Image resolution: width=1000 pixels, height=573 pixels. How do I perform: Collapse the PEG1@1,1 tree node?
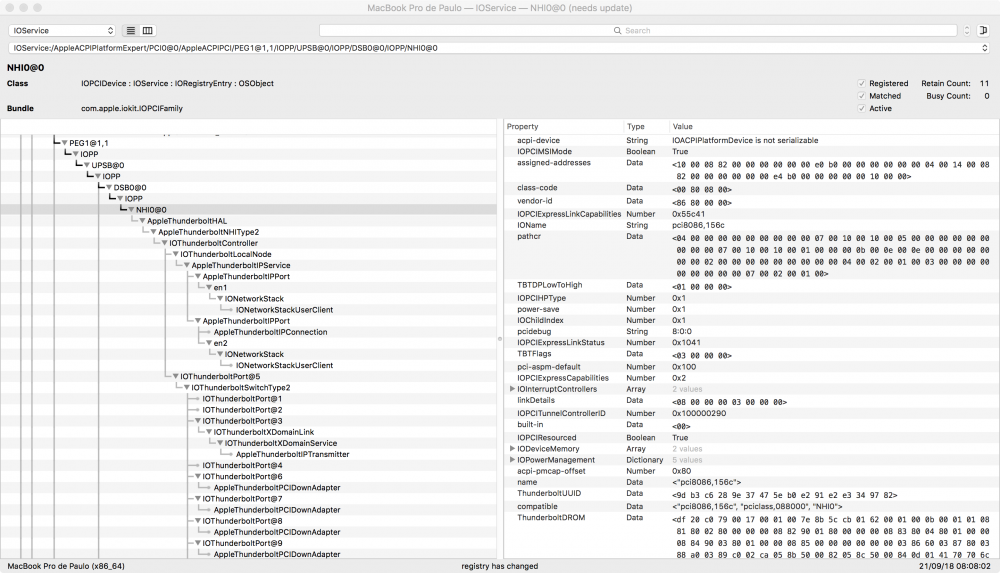pyautogui.click(x=64, y=143)
